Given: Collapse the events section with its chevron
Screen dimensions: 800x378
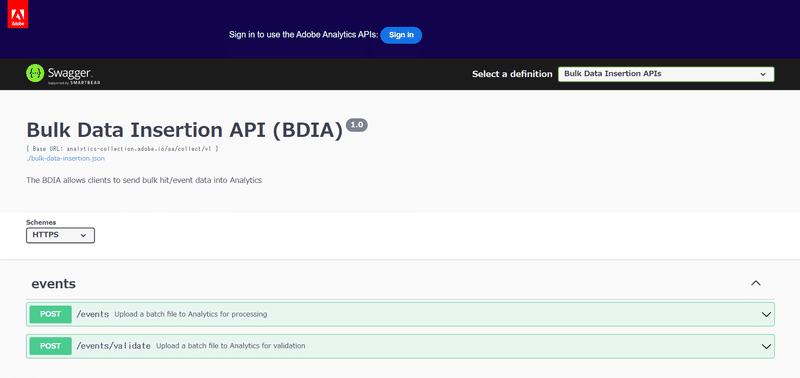Looking at the screenshot, I should point(756,283).
